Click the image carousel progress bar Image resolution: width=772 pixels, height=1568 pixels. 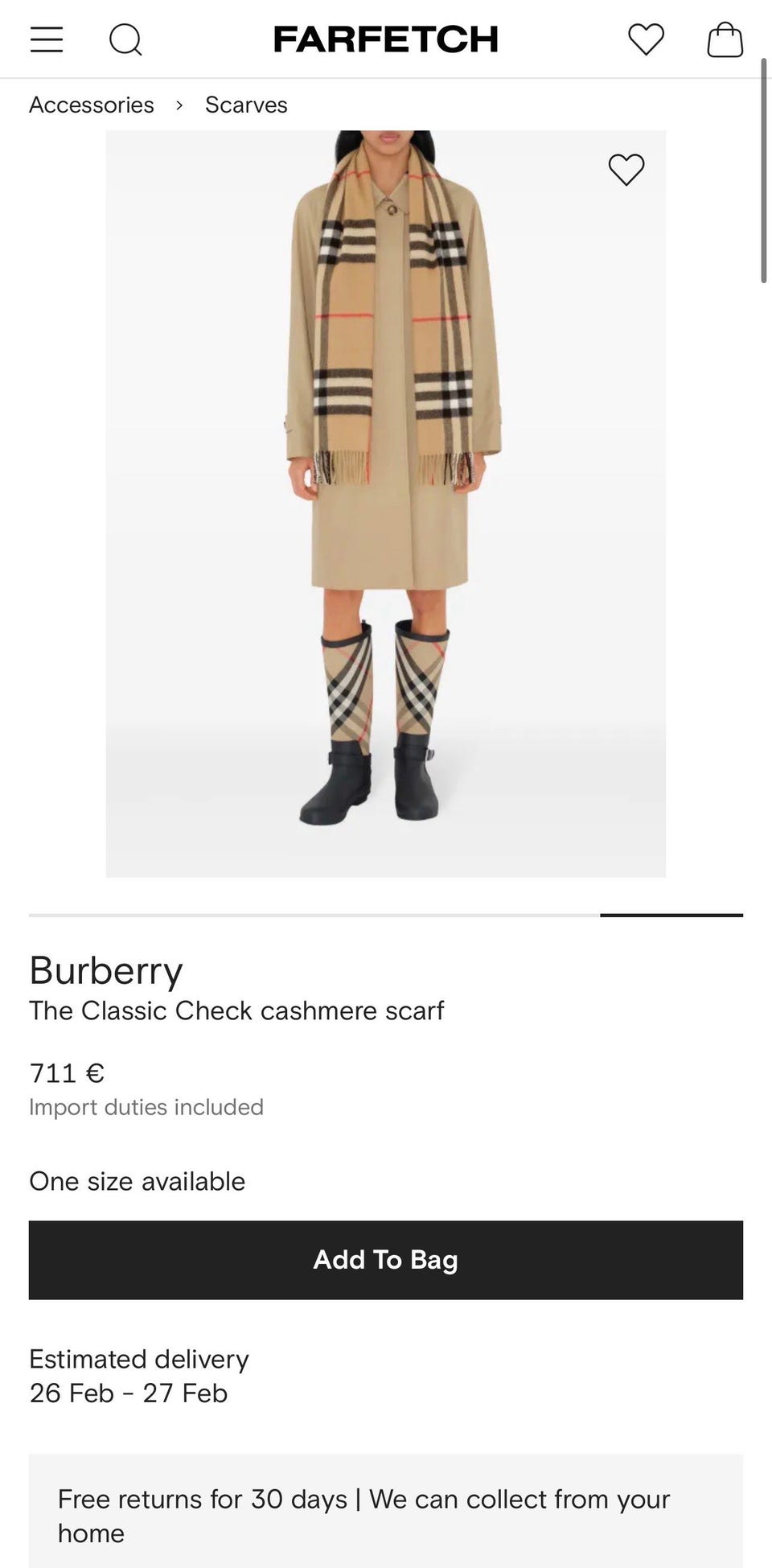click(386, 915)
